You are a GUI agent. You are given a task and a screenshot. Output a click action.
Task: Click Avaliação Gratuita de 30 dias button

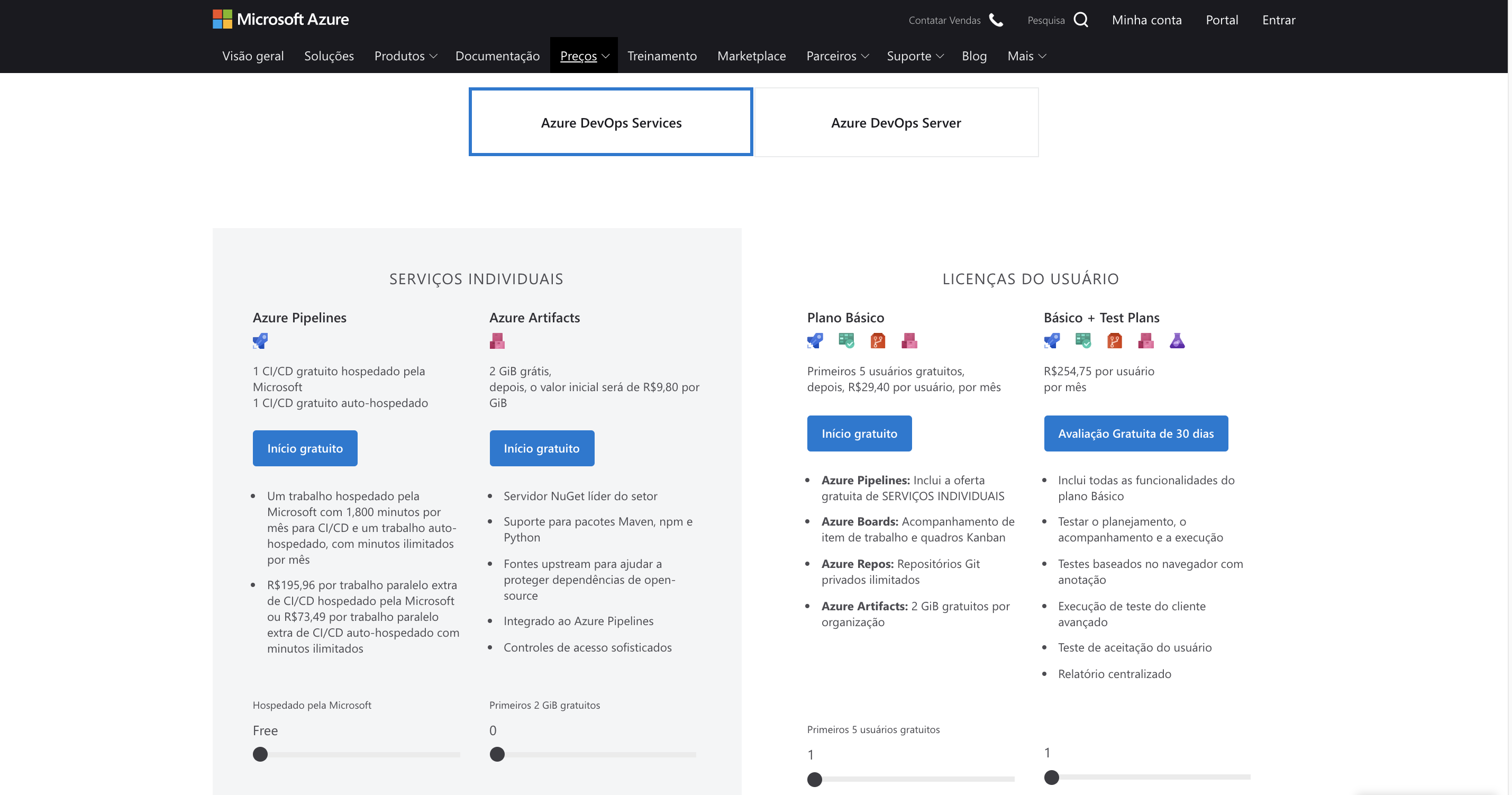[x=1135, y=433]
